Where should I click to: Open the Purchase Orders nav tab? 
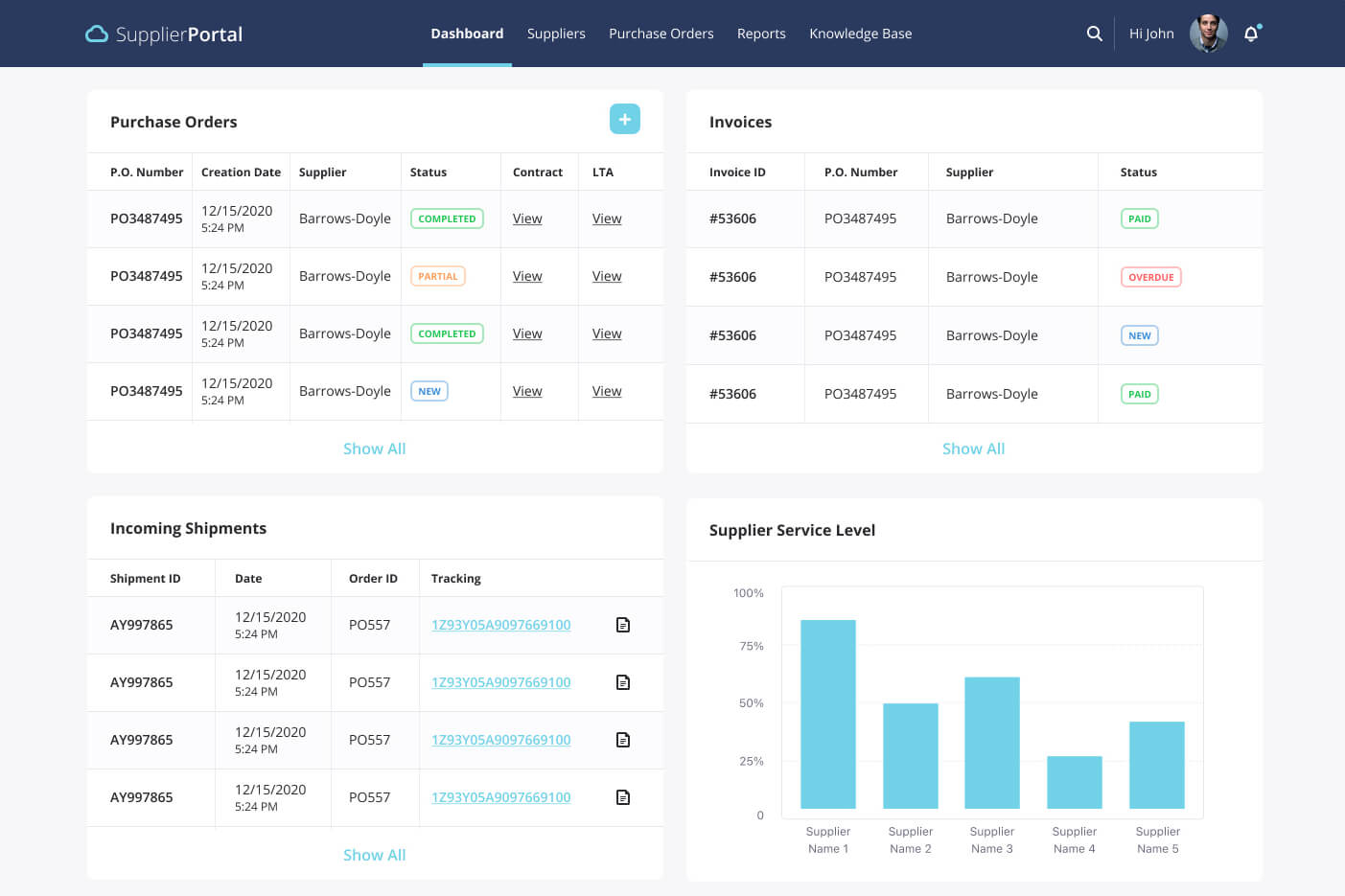(x=661, y=34)
